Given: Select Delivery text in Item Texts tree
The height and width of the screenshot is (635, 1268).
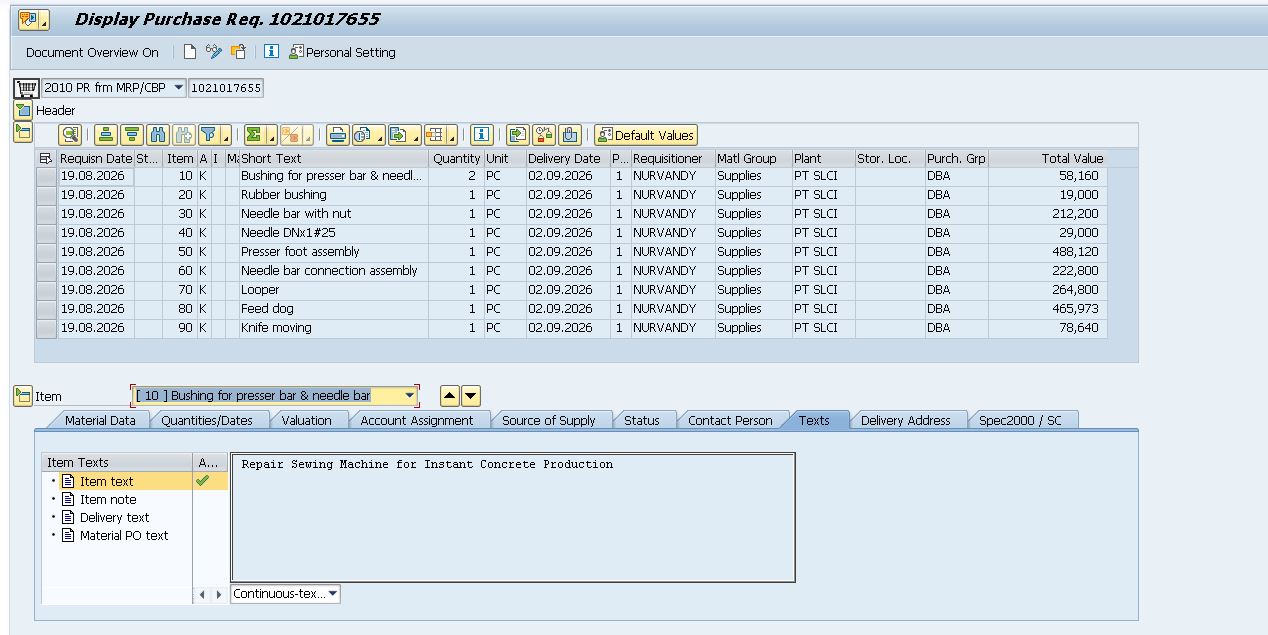Looking at the screenshot, I should tap(115, 518).
